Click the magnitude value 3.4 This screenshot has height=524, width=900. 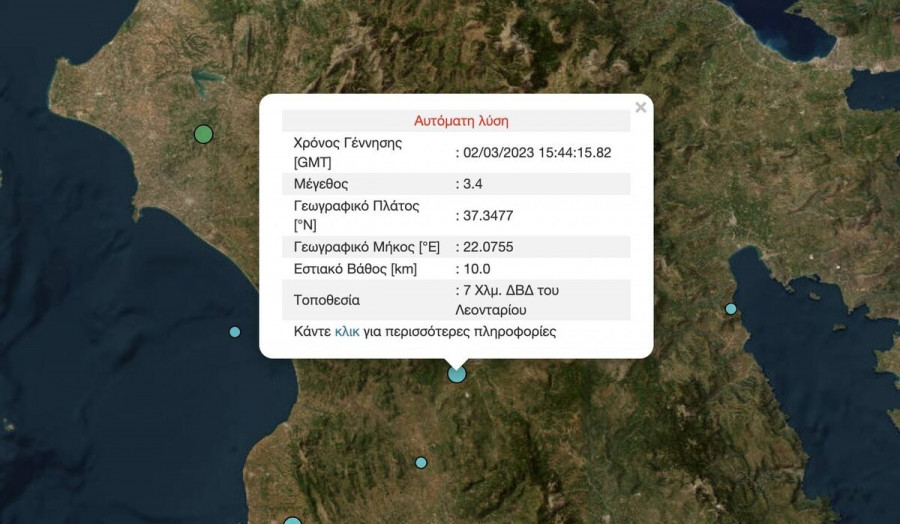point(472,184)
